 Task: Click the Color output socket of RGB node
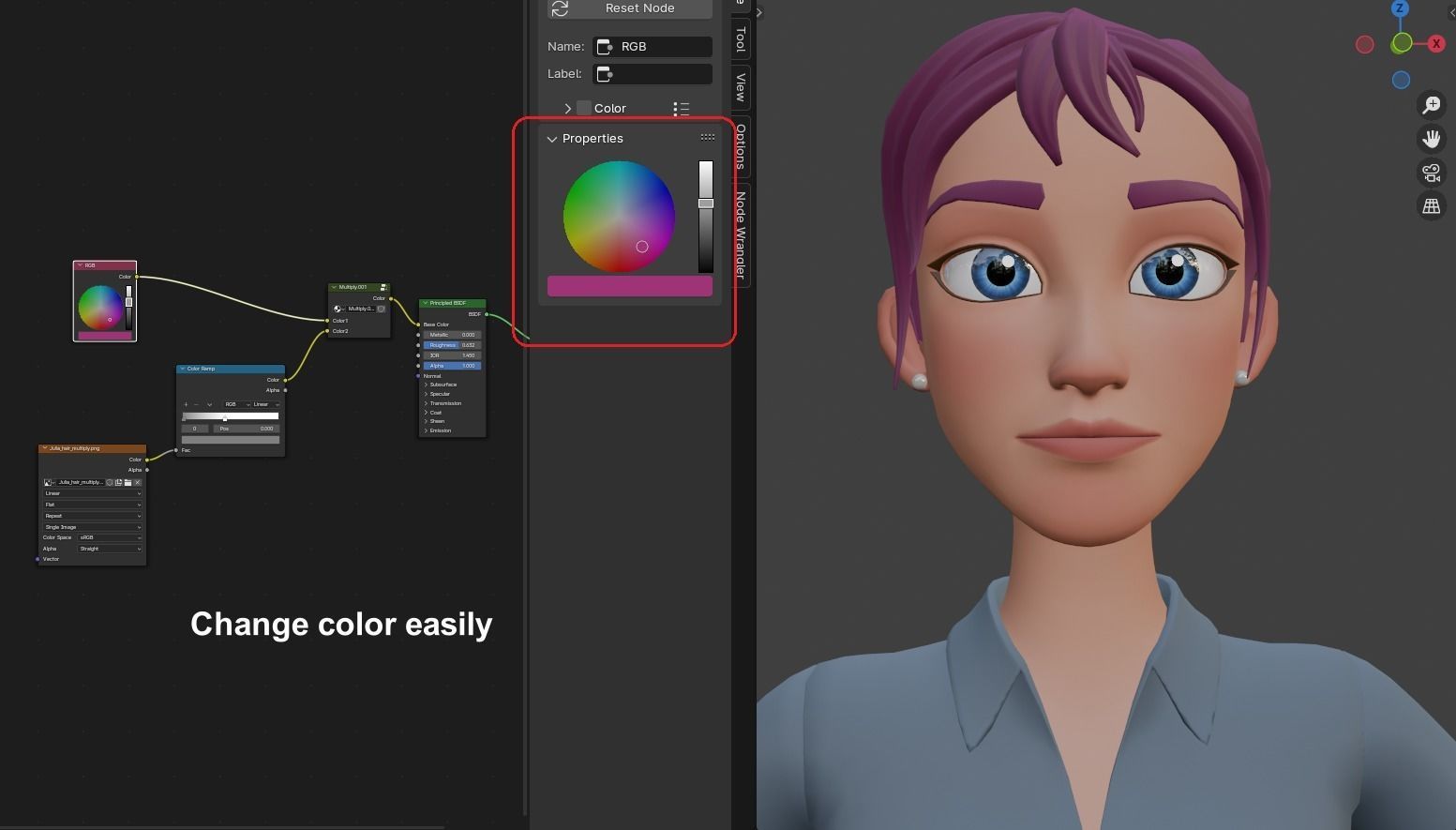[137, 277]
